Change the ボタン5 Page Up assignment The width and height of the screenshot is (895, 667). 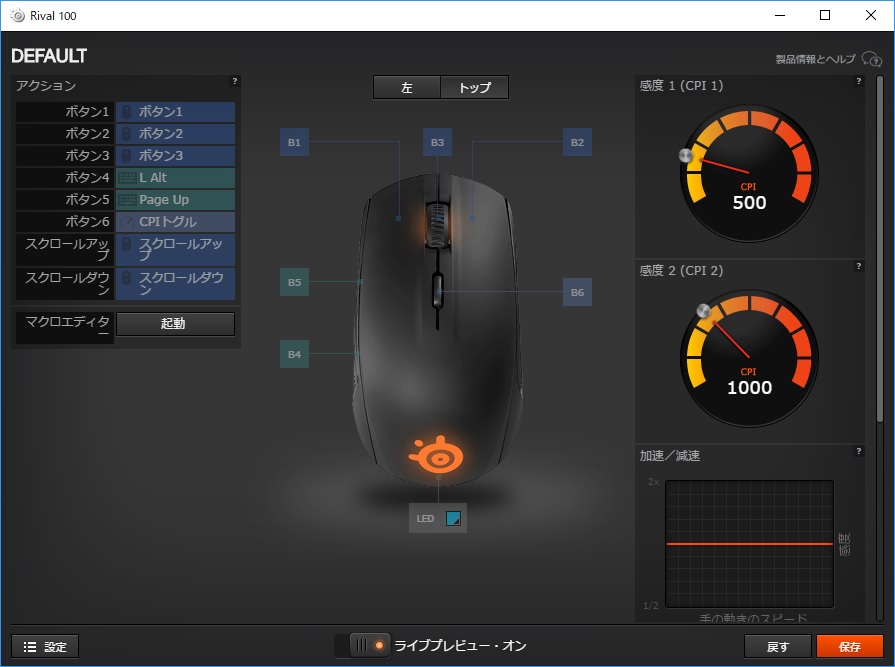[175, 200]
